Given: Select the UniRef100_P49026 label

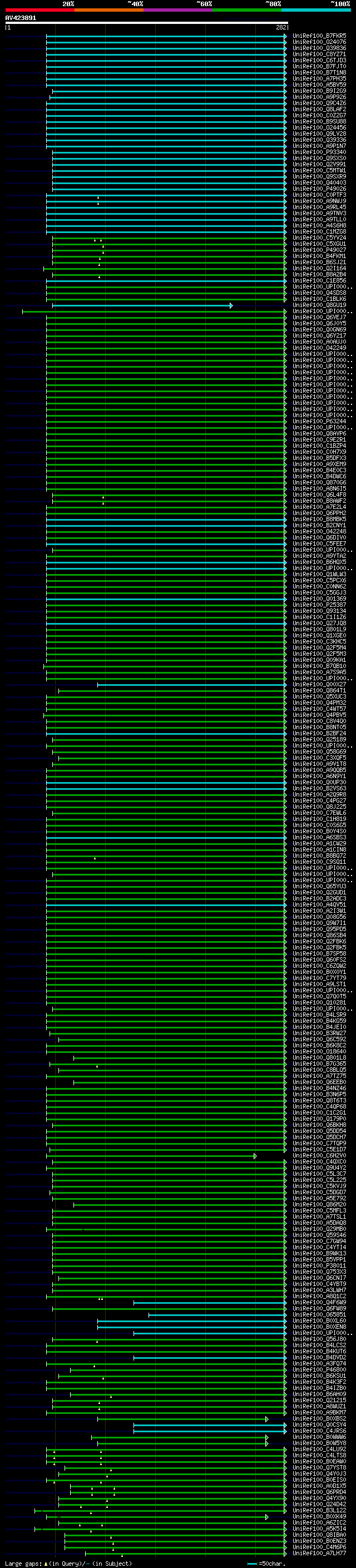Looking at the screenshot, I should [319, 189].
